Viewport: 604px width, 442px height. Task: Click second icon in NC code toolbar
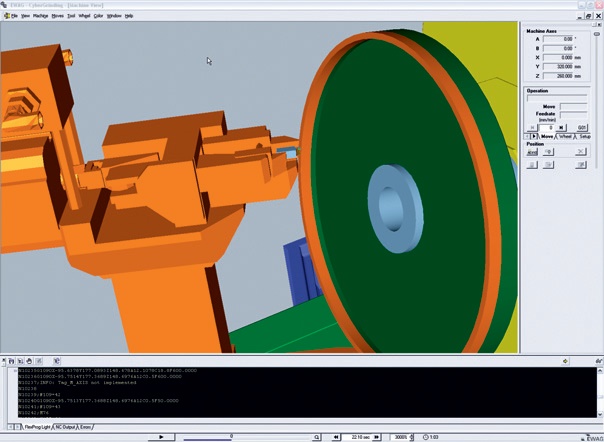pyautogui.click(x=20, y=361)
